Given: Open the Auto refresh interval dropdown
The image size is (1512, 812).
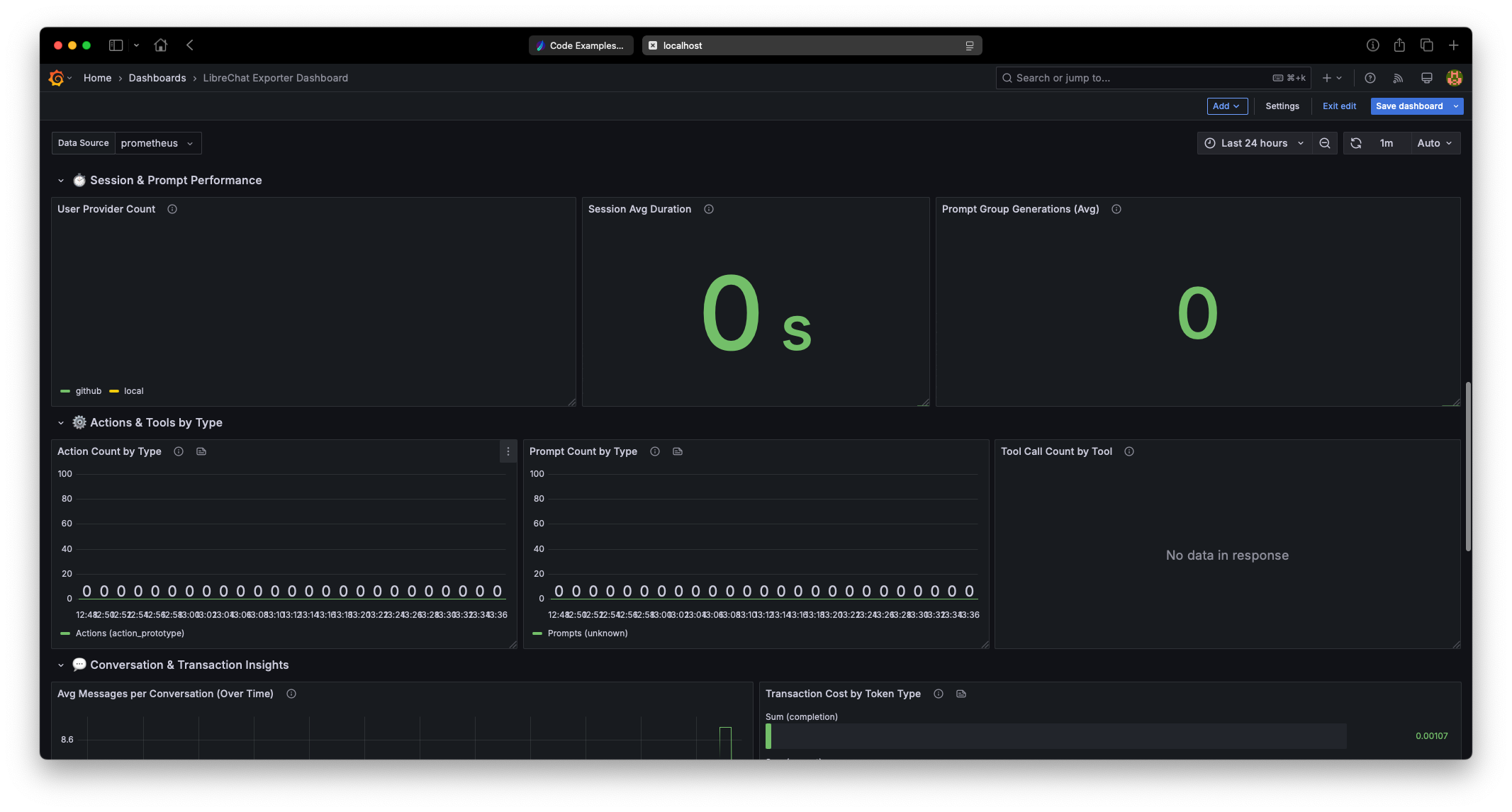Looking at the screenshot, I should click(1435, 143).
